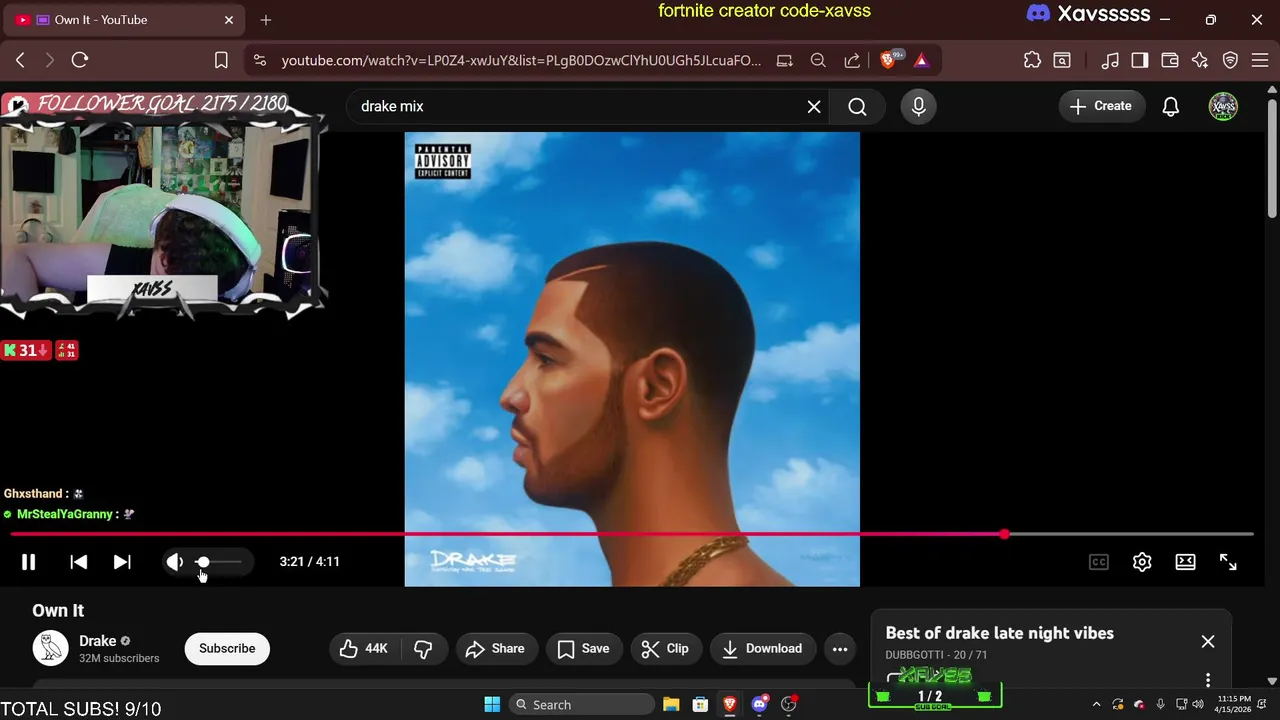
Task: Open playlist options three-dot menu
Action: [1208, 679]
